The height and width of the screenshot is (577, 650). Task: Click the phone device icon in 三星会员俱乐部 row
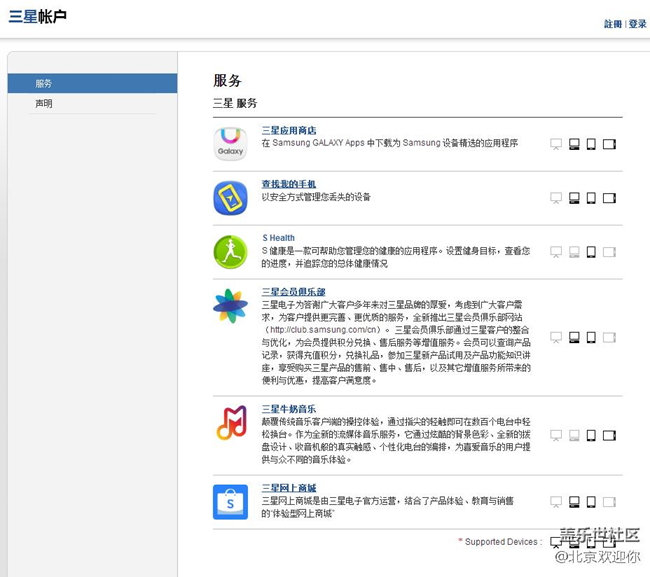tap(592, 337)
